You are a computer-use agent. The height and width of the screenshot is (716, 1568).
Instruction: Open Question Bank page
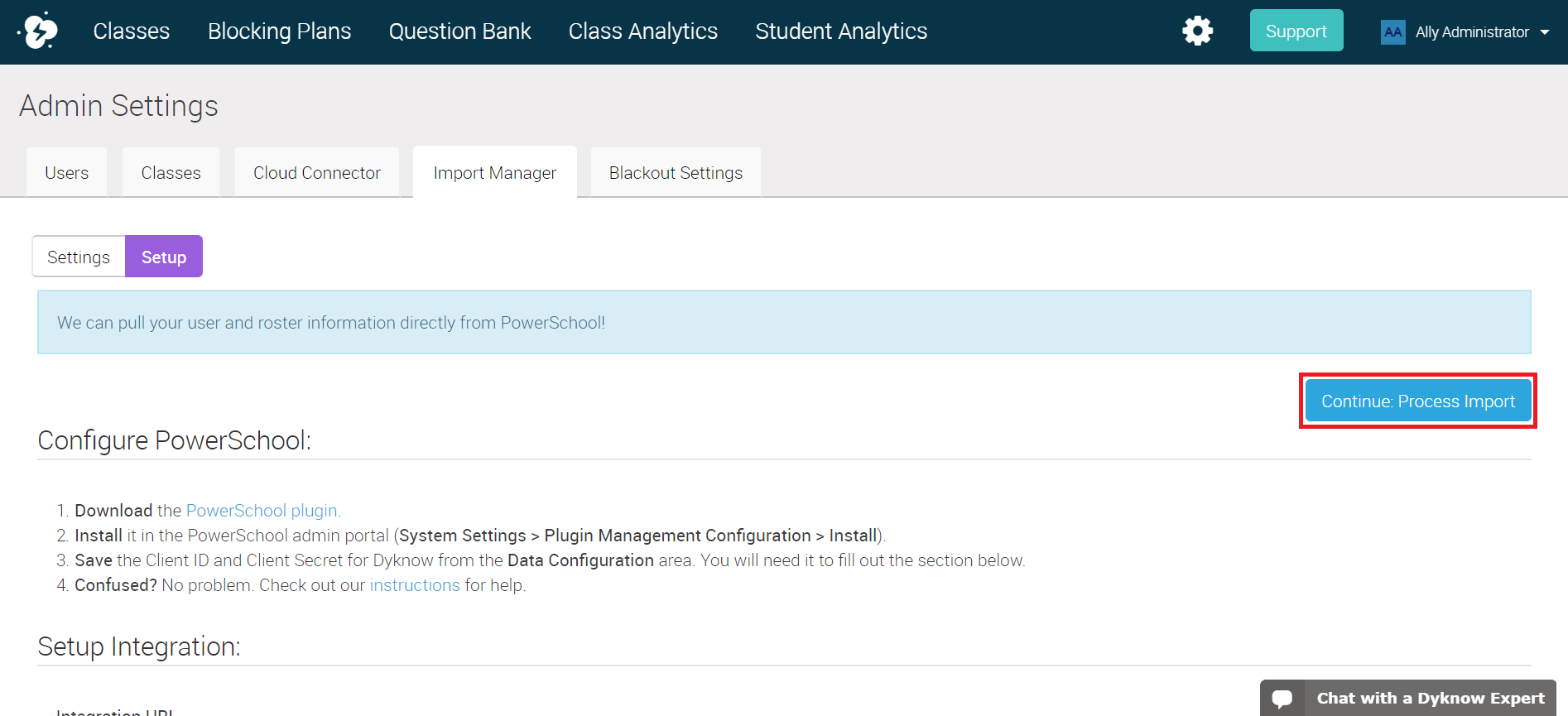[459, 31]
